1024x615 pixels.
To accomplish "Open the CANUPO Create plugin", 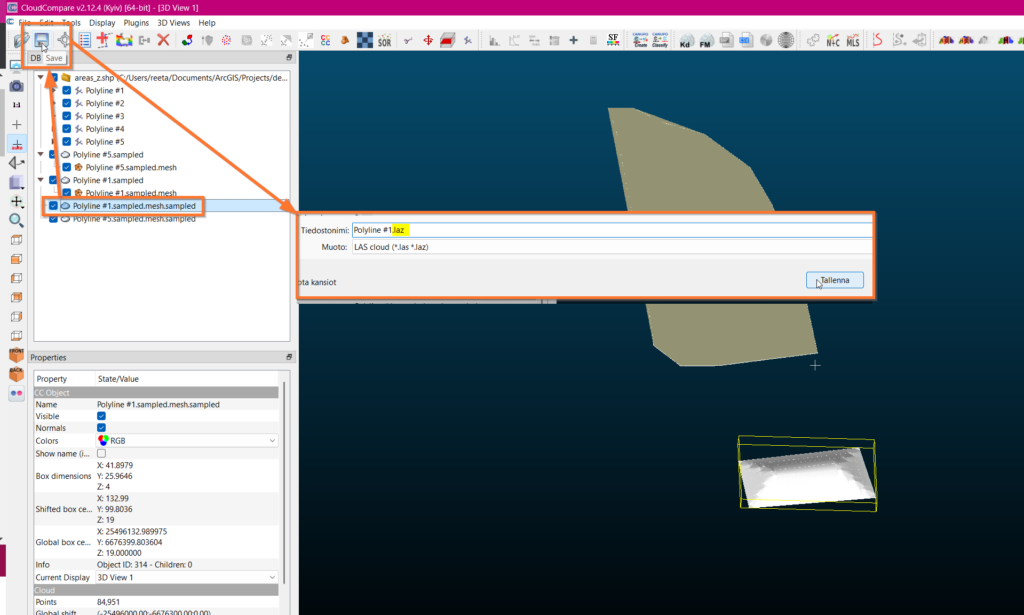I will point(640,40).
